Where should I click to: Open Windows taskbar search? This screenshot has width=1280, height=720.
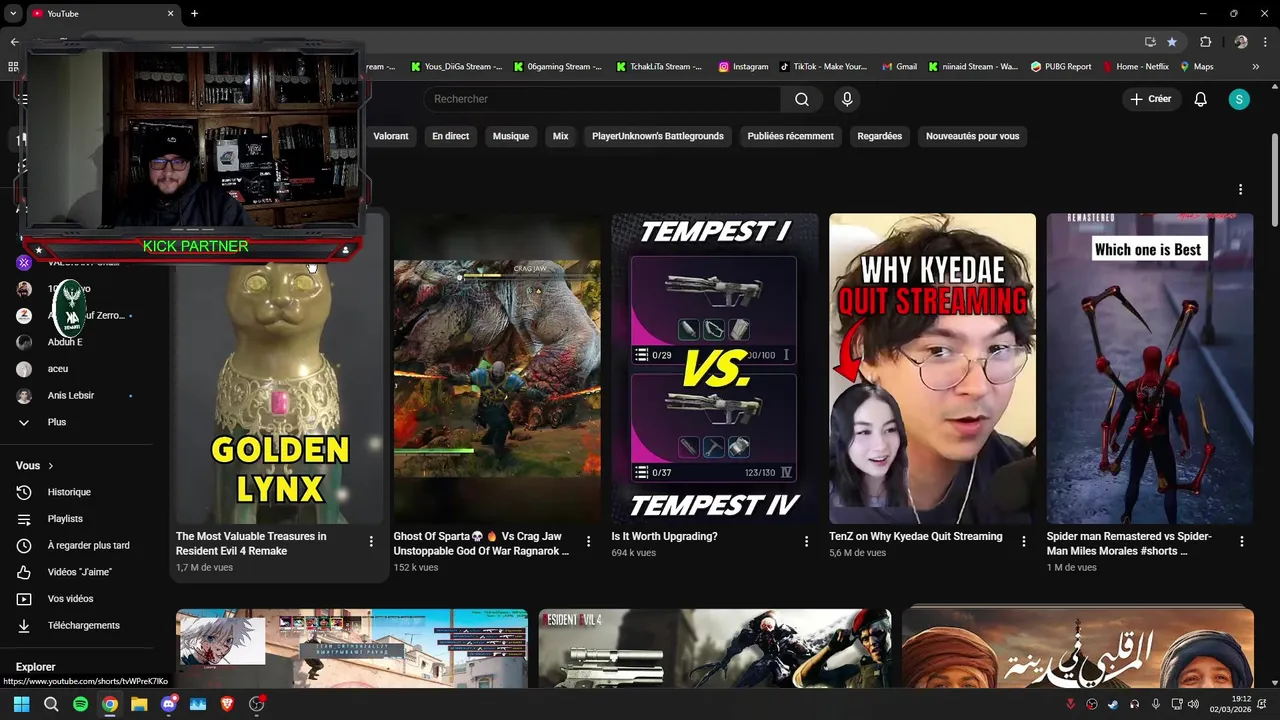(x=51, y=704)
